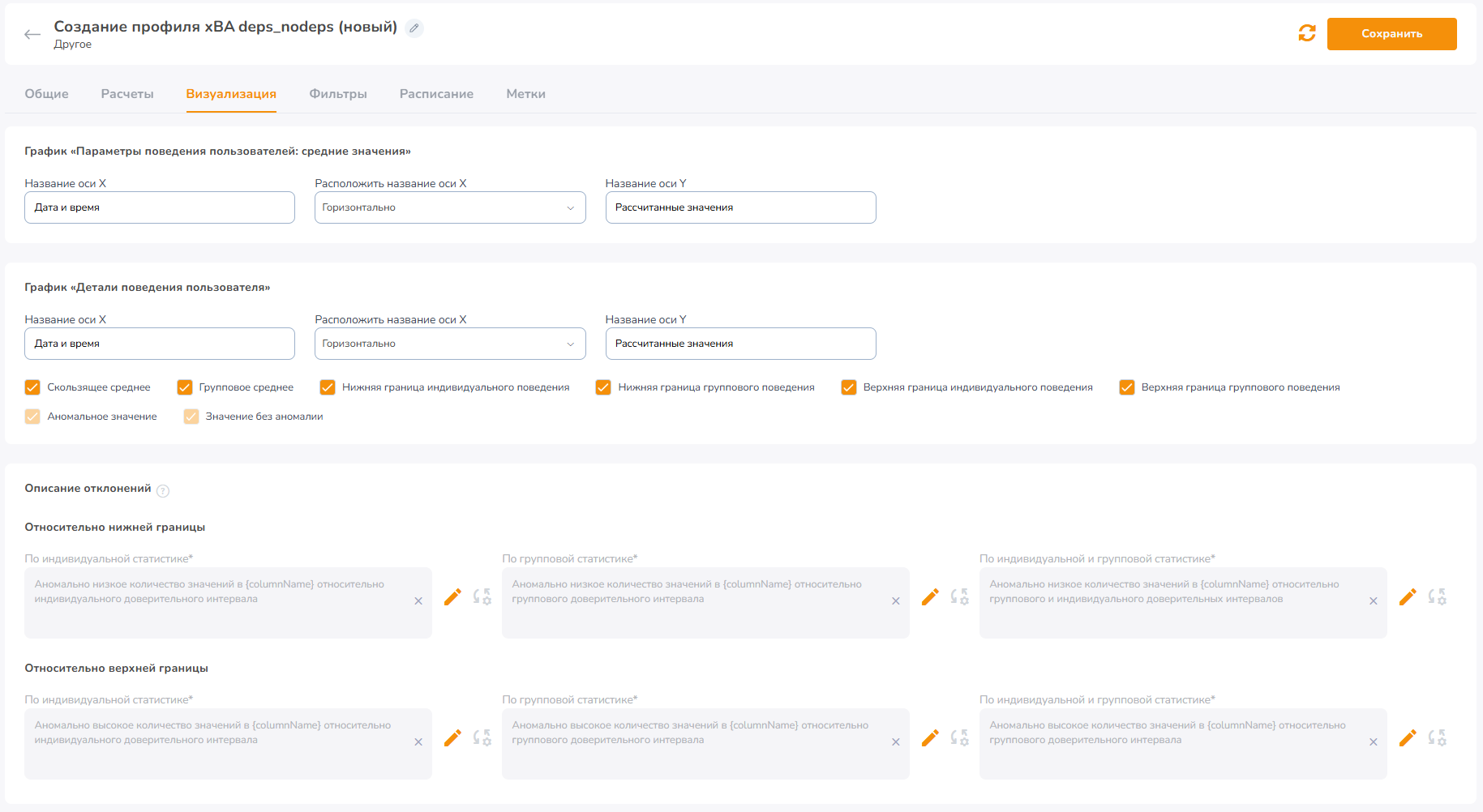This screenshot has width=1483, height=812.
Task: Clear lower boundary individual-and-group text with X
Action: tap(1374, 601)
